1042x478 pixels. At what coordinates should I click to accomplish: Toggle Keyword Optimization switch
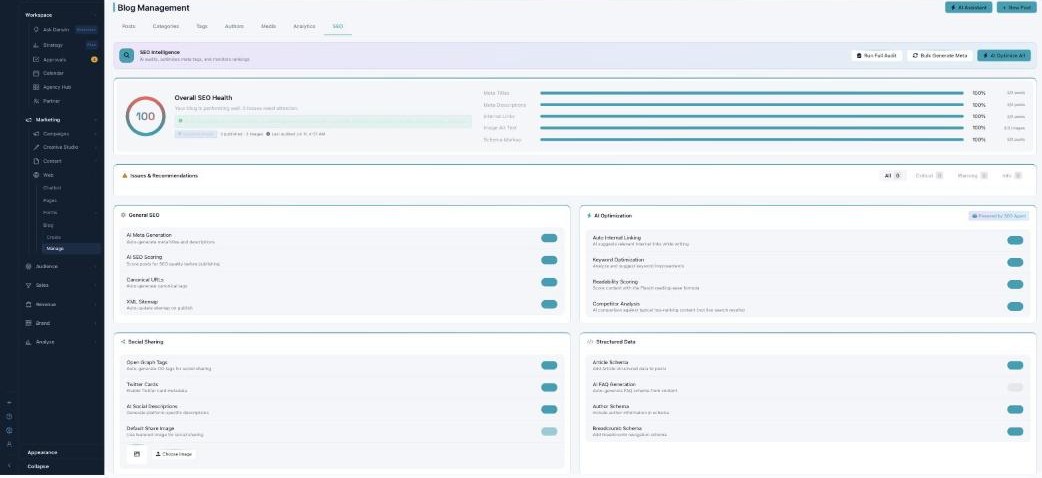point(1015,262)
